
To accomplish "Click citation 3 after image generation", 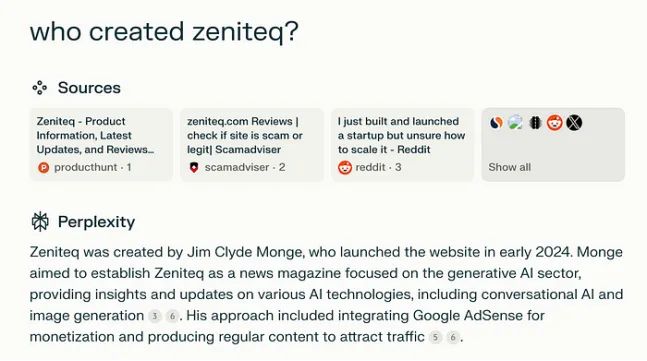I will (155, 316).
